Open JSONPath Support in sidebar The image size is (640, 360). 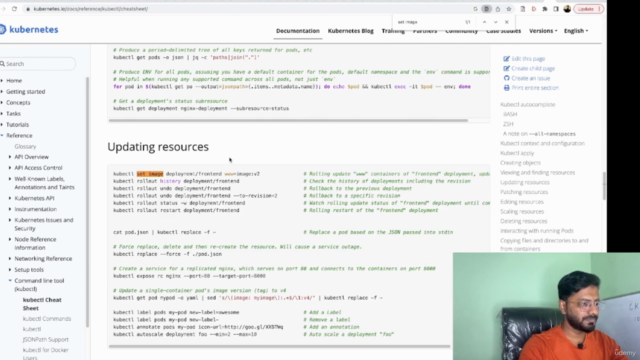click(x=46, y=340)
